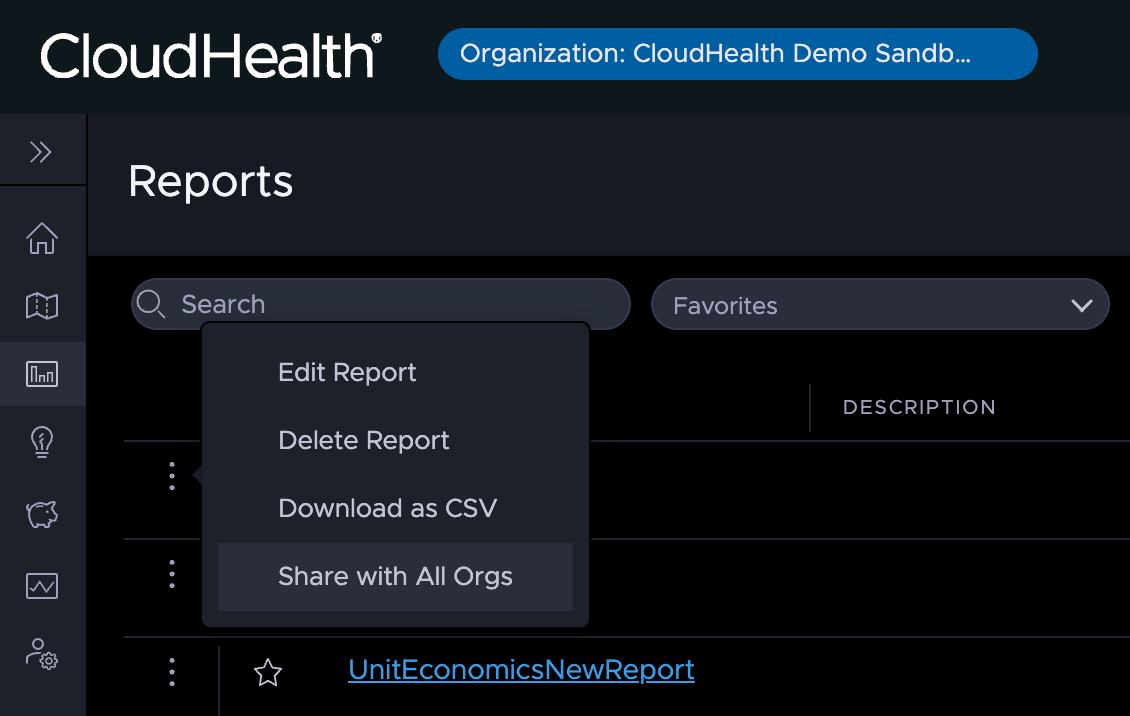Screen dimensions: 1130x716
Task: Open the three-dot menu for UnitEconomicsNewReport
Action: coord(172,672)
